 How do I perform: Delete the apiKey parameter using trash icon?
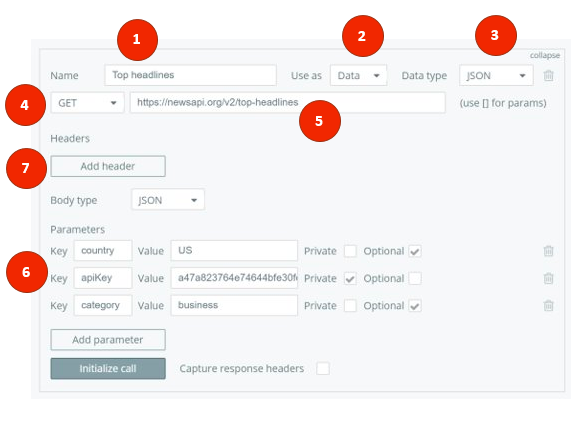(x=548, y=278)
